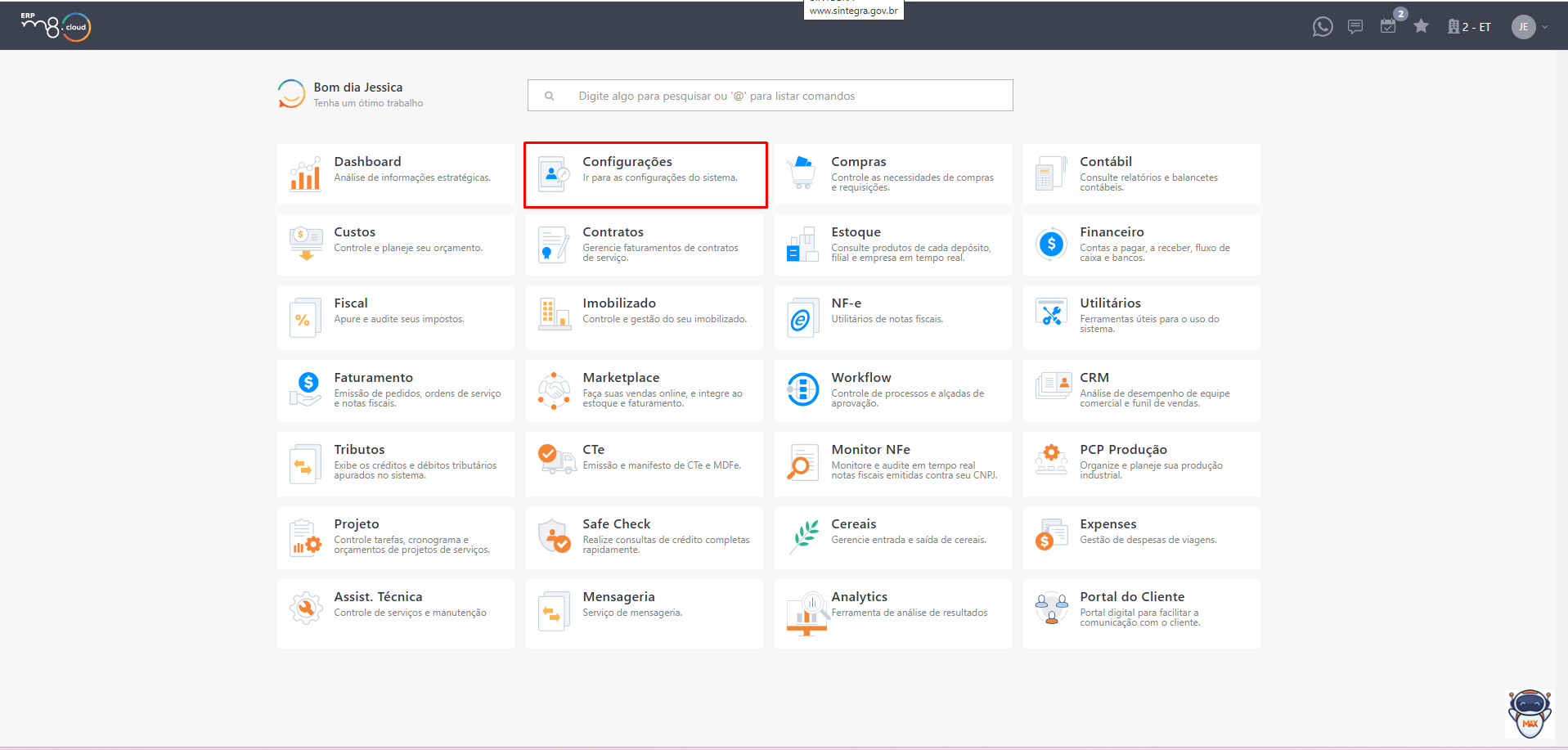Click the favorites star icon

pos(1421,26)
